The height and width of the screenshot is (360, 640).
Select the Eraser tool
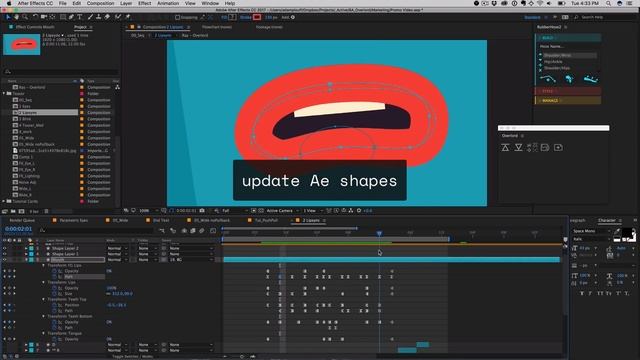(x=107, y=17)
